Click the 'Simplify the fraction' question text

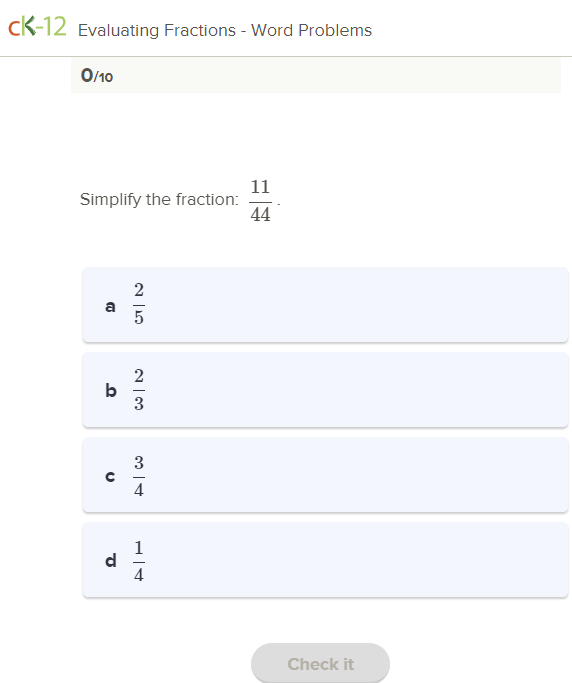pyautogui.click(x=159, y=199)
